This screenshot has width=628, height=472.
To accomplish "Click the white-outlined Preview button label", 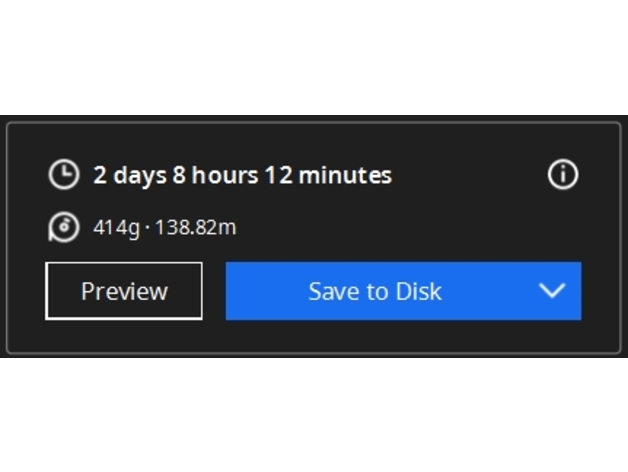I will click(x=124, y=291).
